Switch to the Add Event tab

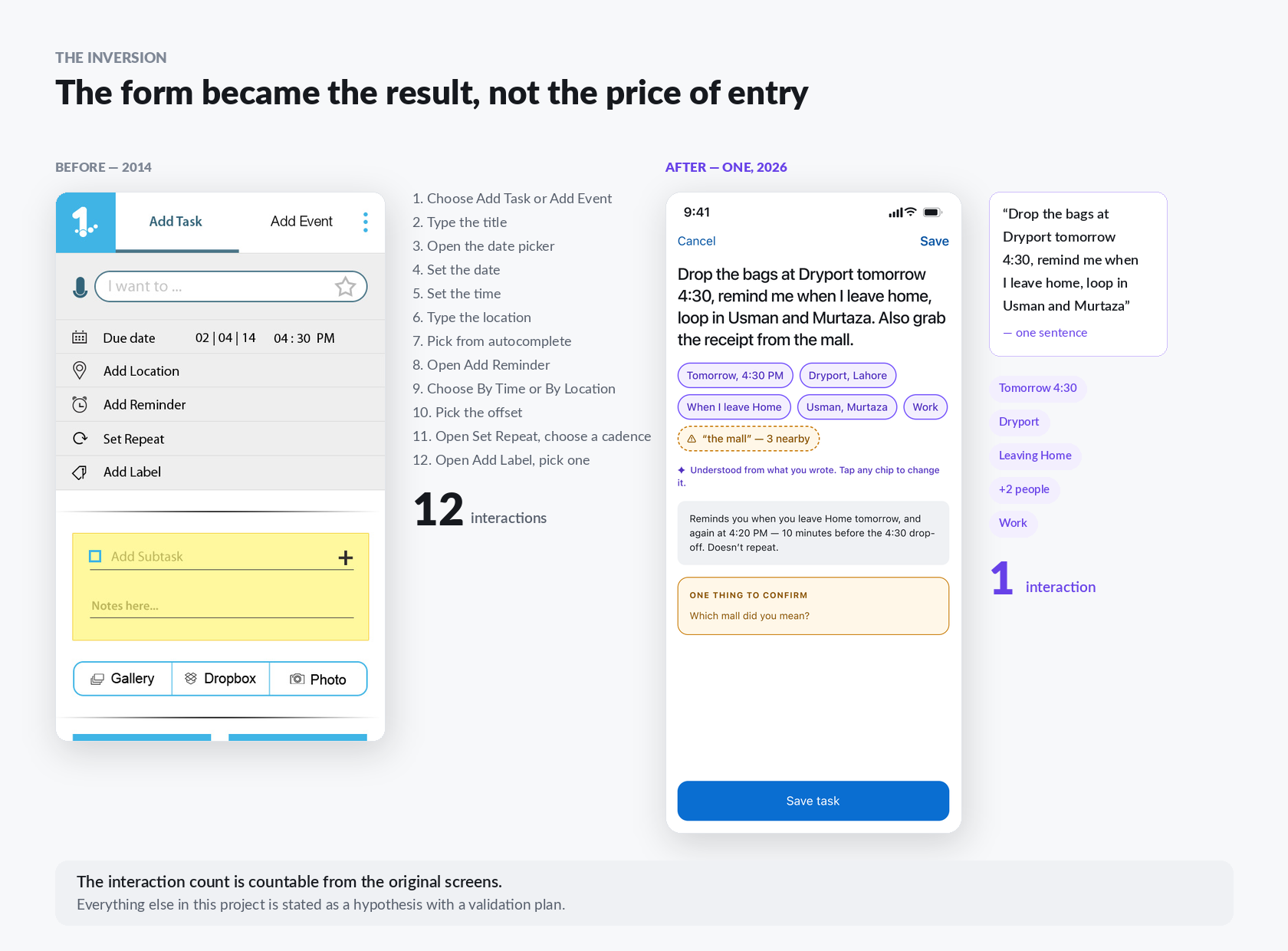[301, 222]
